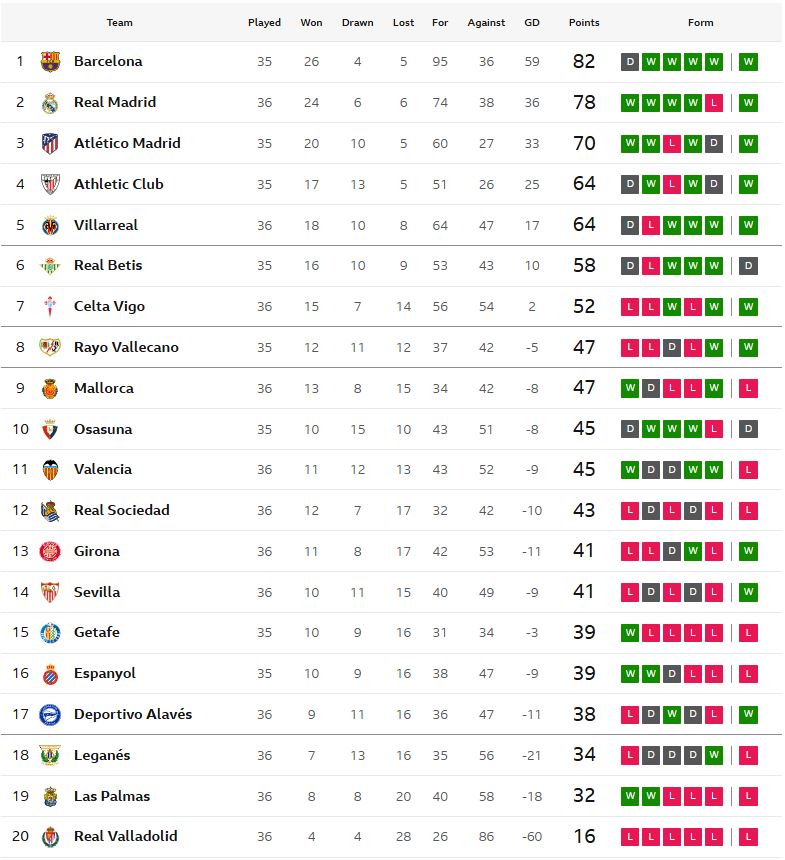Click the Villarreal yellow crest icon

coord(50,226)
